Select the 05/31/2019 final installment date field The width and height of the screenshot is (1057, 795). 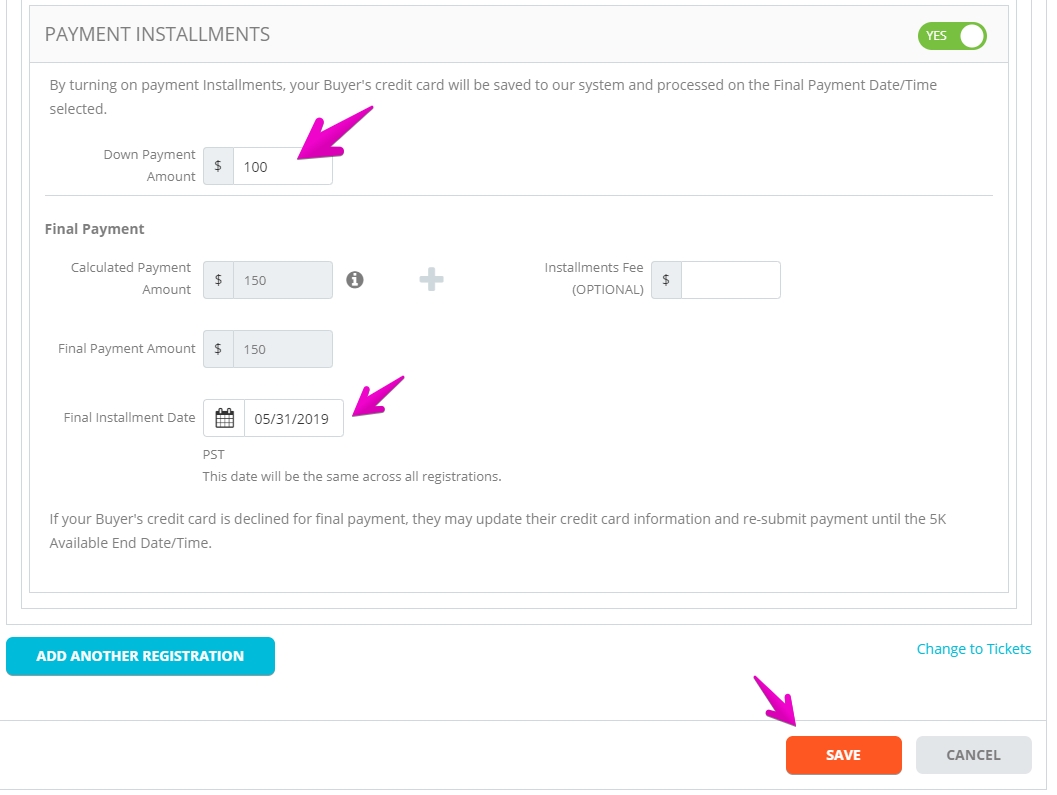tap(294, 418)
